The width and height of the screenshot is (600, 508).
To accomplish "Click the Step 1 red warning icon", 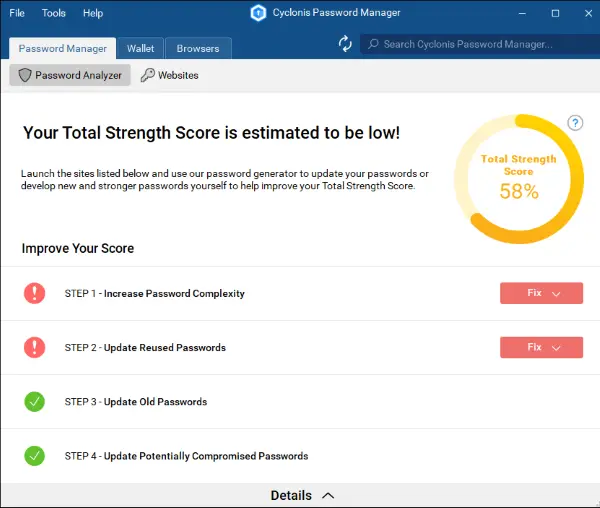I will pos(34,293).
